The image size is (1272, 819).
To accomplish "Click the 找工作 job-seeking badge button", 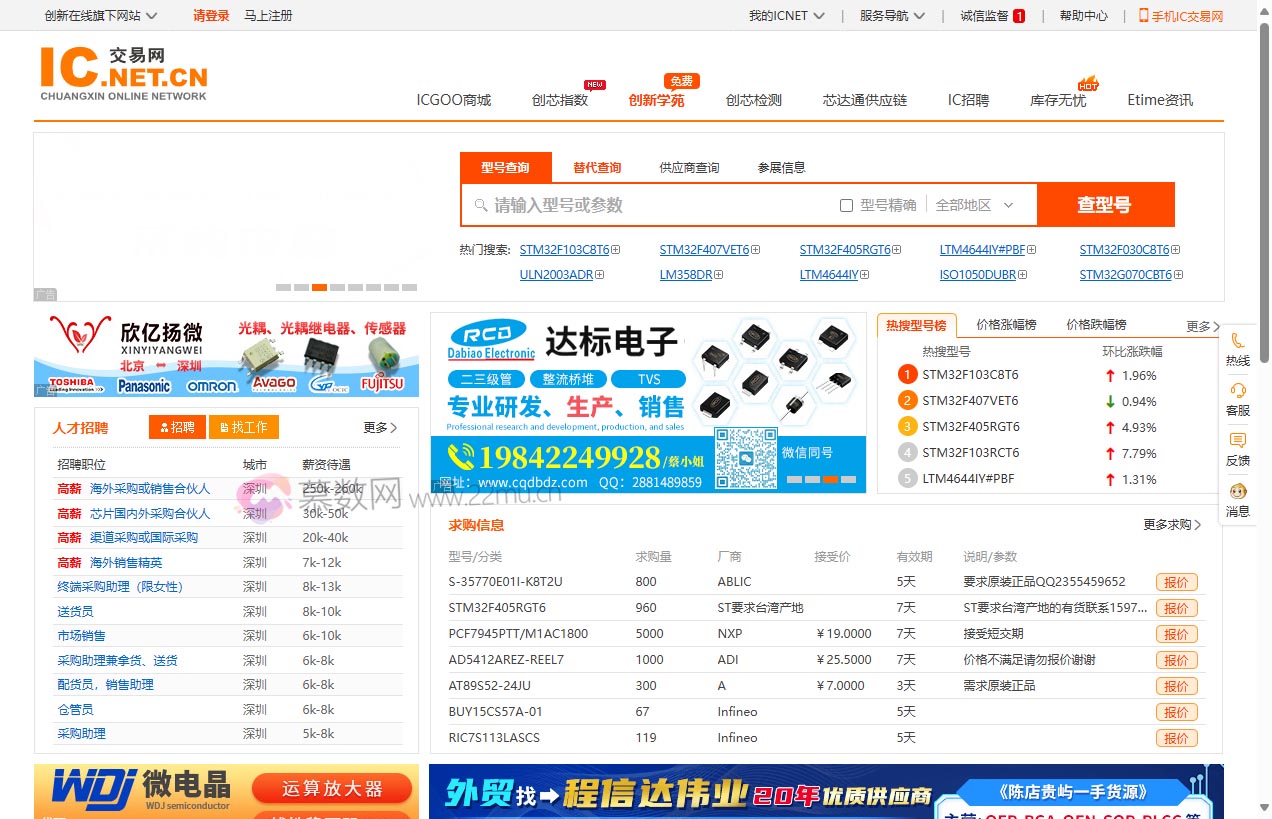I will [x=243, y=427].
